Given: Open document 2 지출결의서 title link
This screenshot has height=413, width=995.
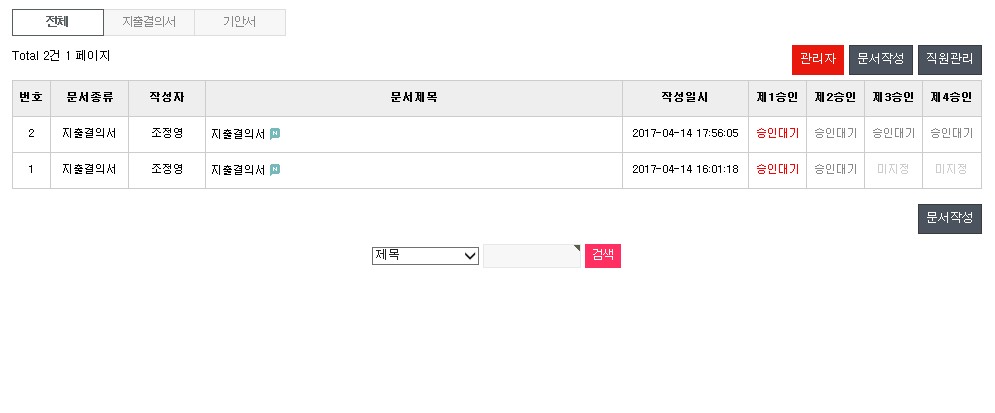Looking at the screenshot, I should [x=238, y=134].
